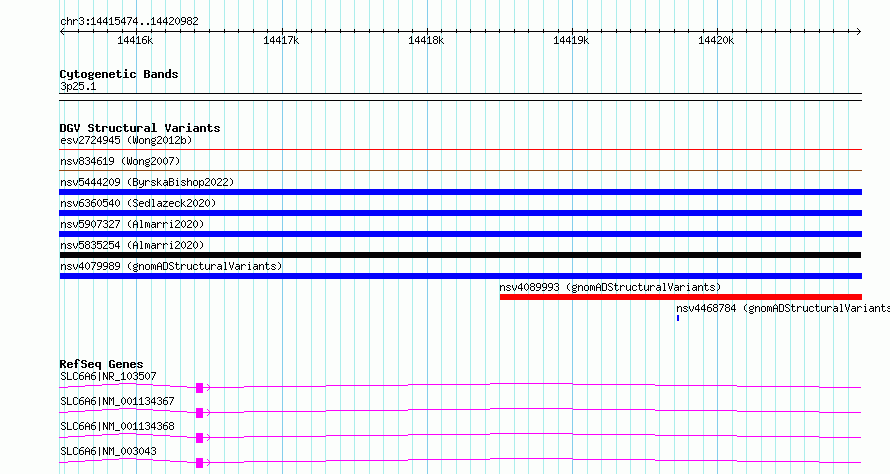Click the blue bar of nsv5444209
Image resolution: width=890 pixels, height=474 pixels.
pyautogui.click(x=461, y=192)
